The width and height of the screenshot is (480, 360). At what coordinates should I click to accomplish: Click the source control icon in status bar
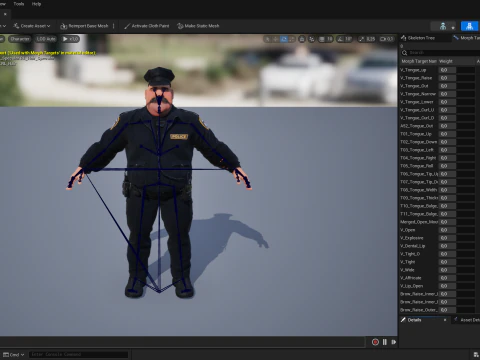476,355
